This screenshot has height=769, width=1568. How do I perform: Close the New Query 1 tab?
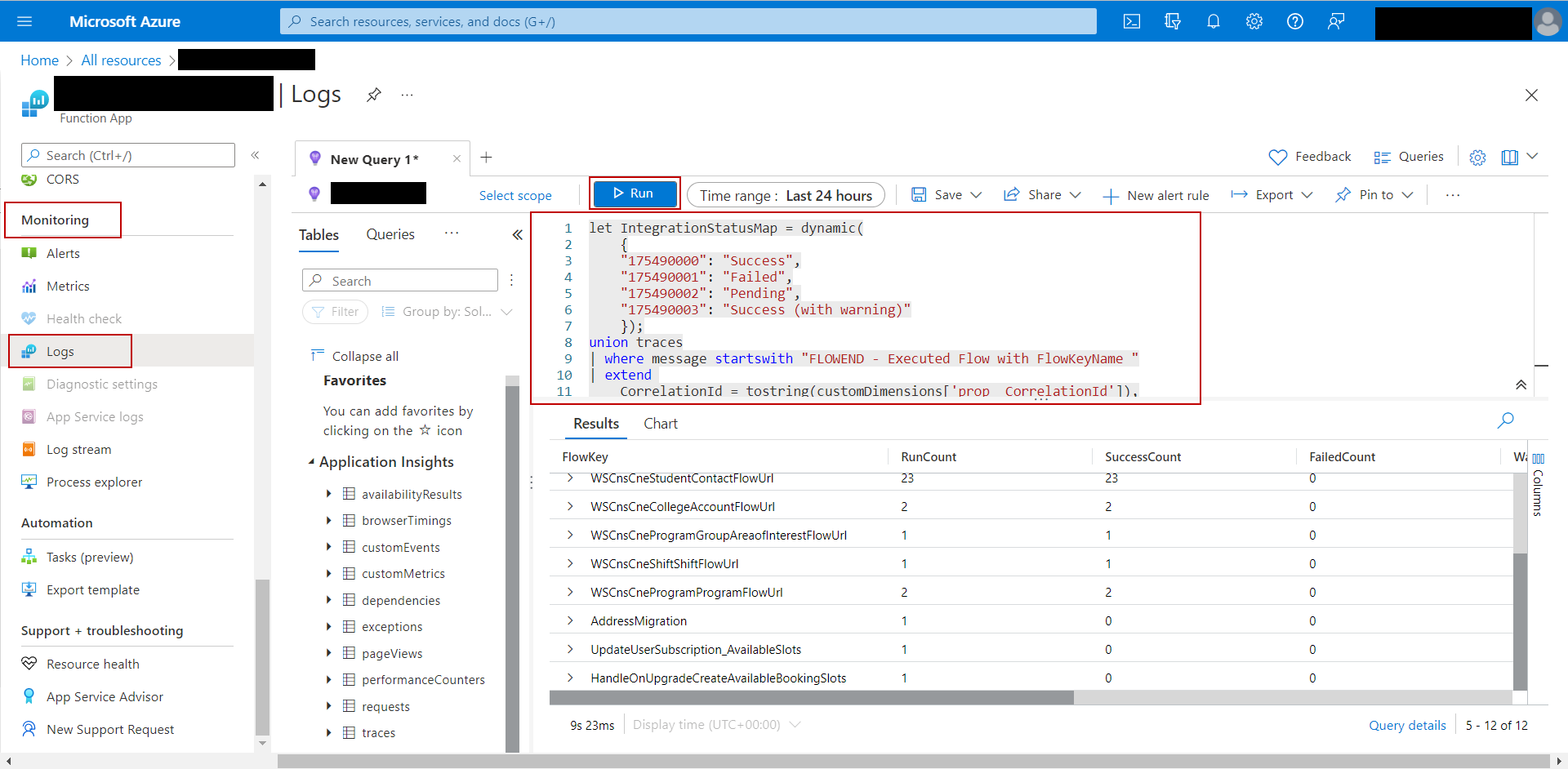(x=457, y=159)
